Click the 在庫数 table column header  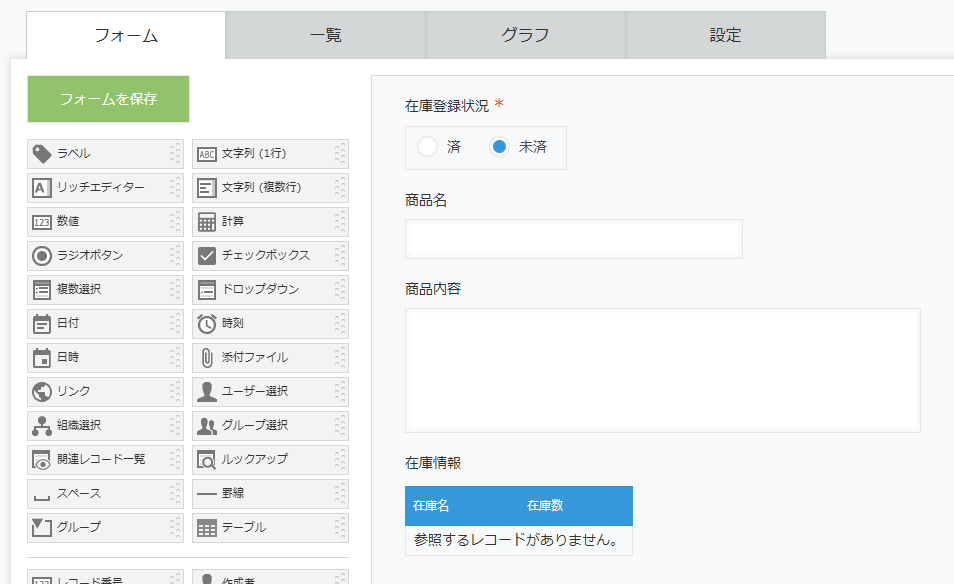(545, 506)
